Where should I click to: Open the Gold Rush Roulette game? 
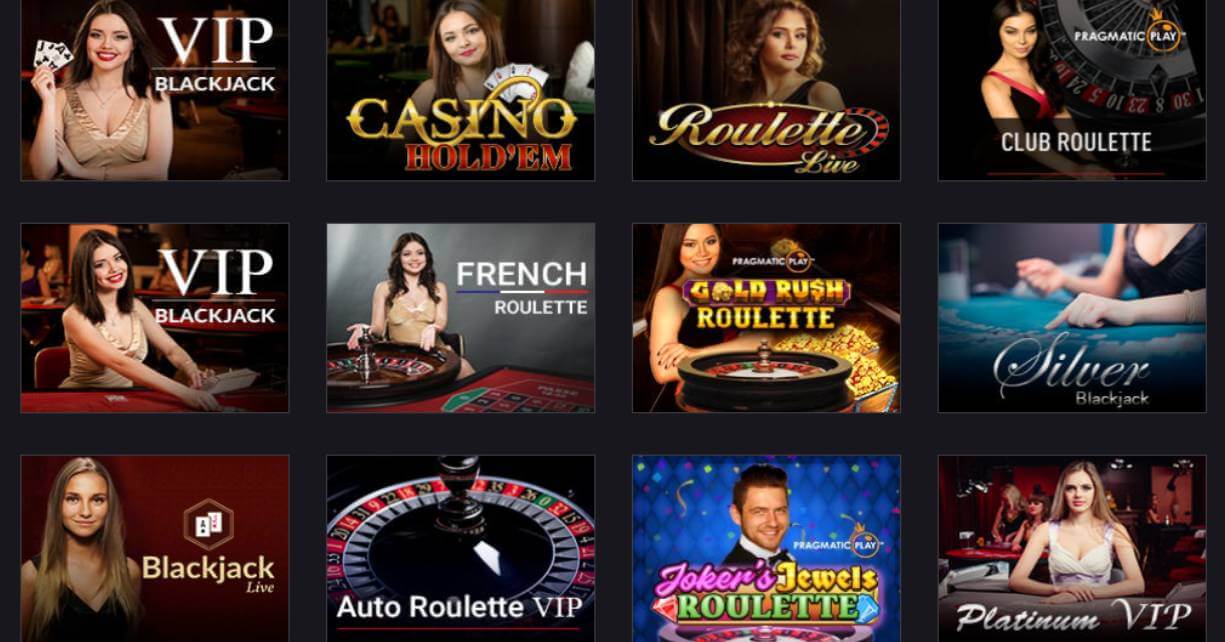[x=767, y=318]
